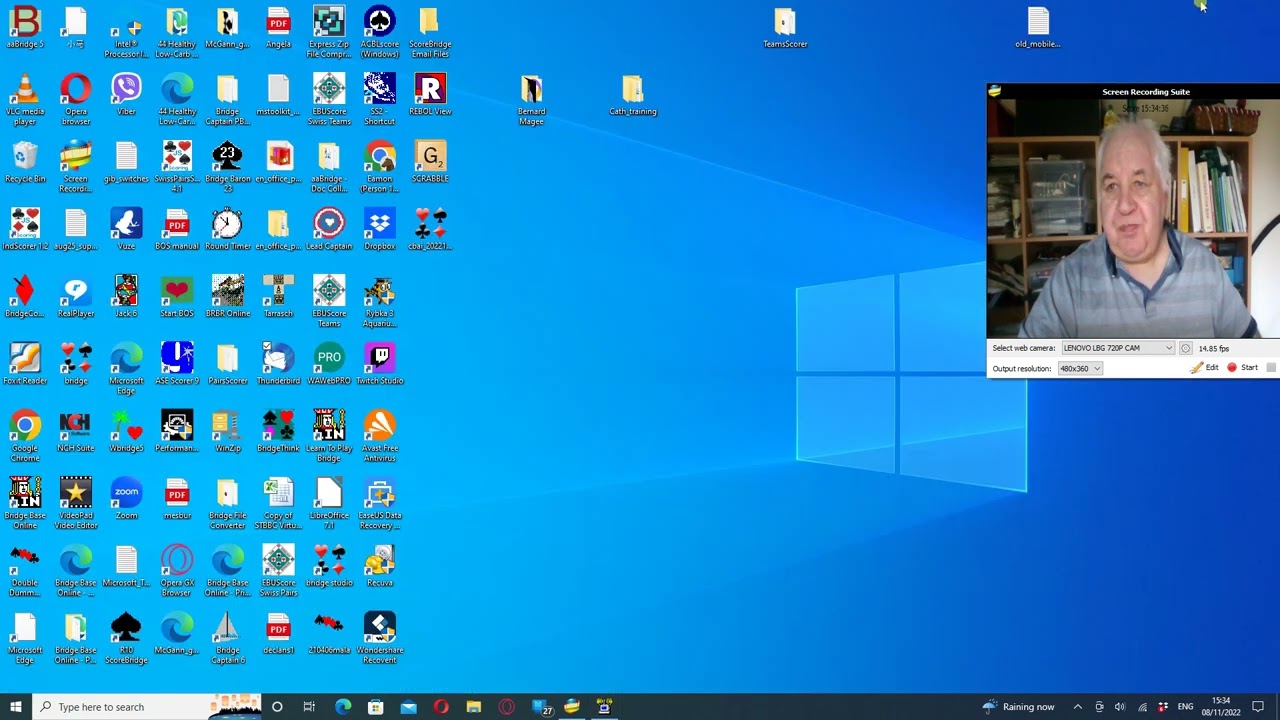Viewport: 1280px width, 720px height.
Task: Open File Explorer from taskbar
Action: pyautogui.click(x=473, y=707)
